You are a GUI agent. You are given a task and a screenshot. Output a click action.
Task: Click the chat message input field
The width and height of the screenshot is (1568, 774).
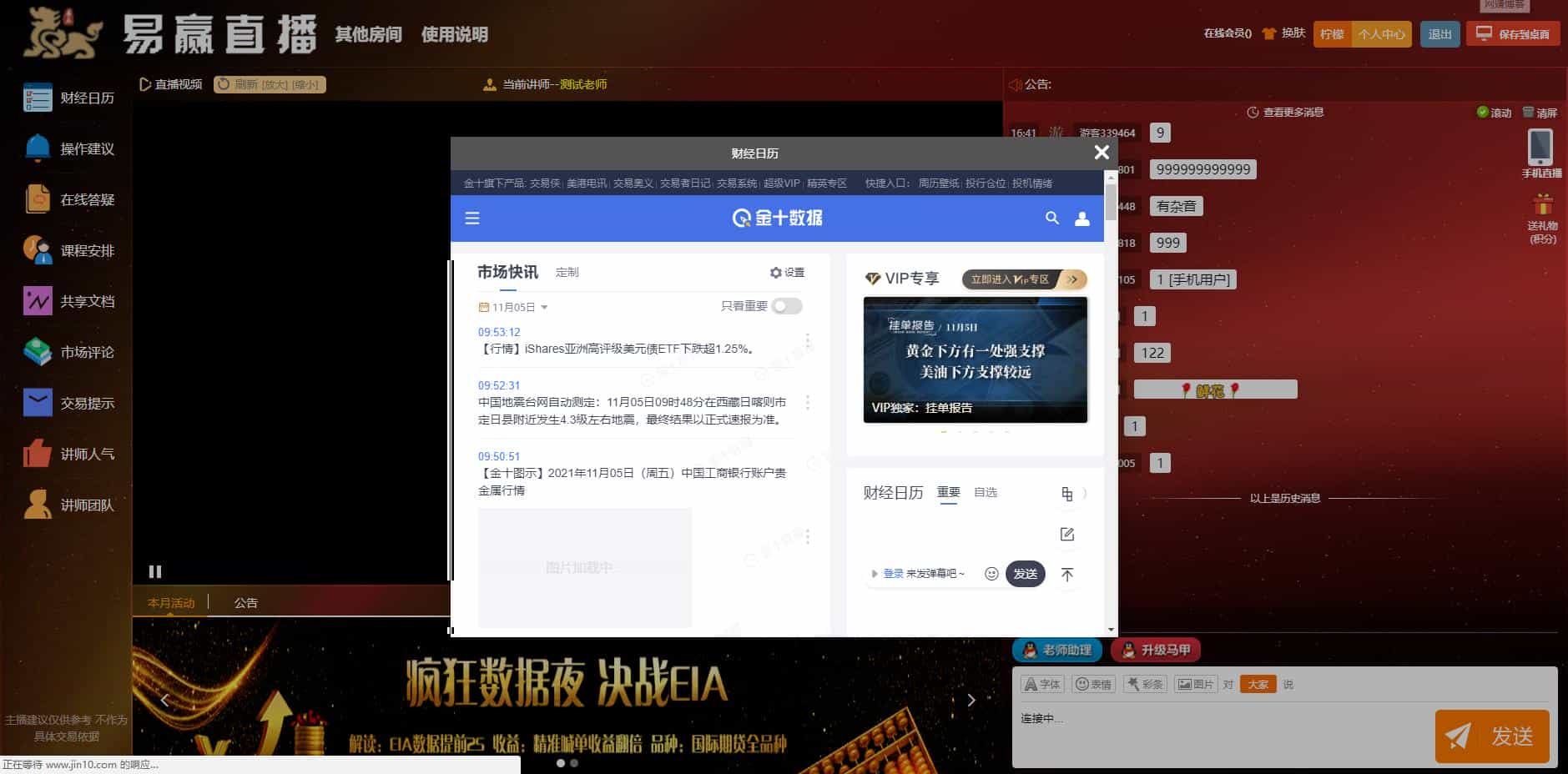click(x=1223, y=735)
